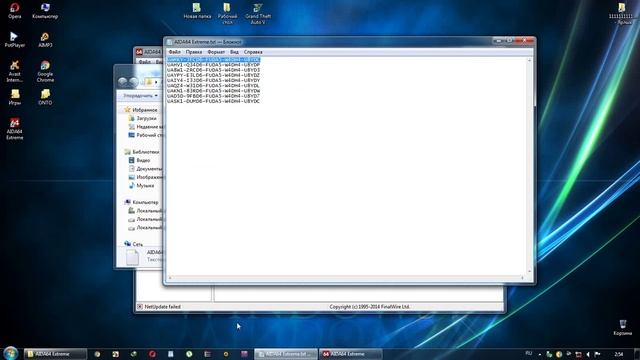
Task: Click the key line starting with UAMV1
Action: [213, 65]
